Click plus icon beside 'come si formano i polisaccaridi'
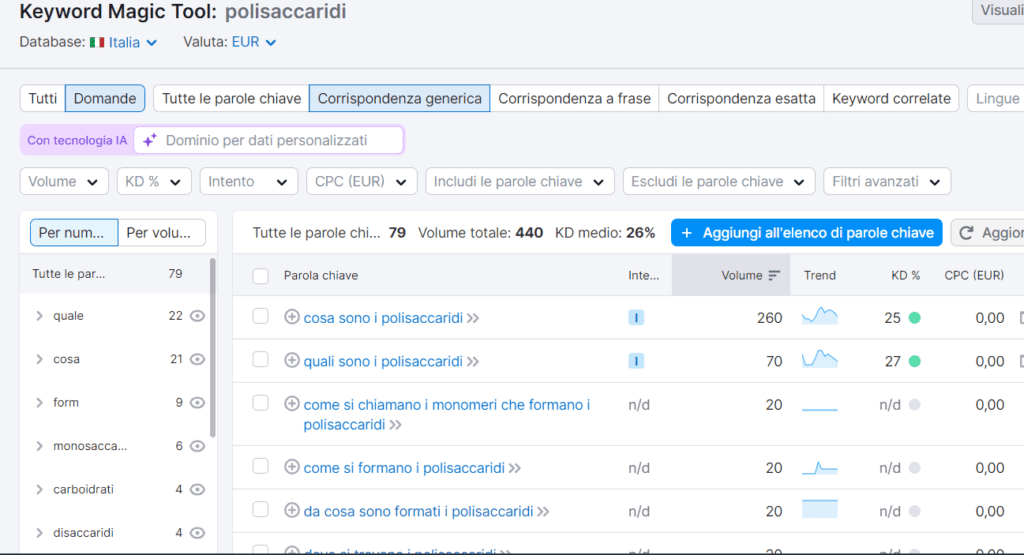Image resolution: width=1024 pixels, height=555 pixels. point(292,467)
